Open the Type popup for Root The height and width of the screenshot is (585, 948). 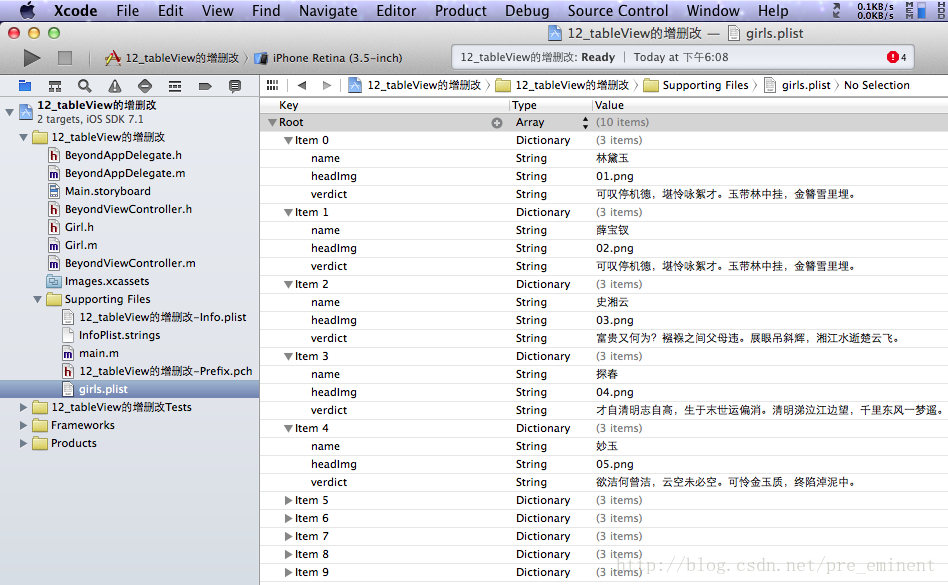pyautogui.click(x=586, y=122)
